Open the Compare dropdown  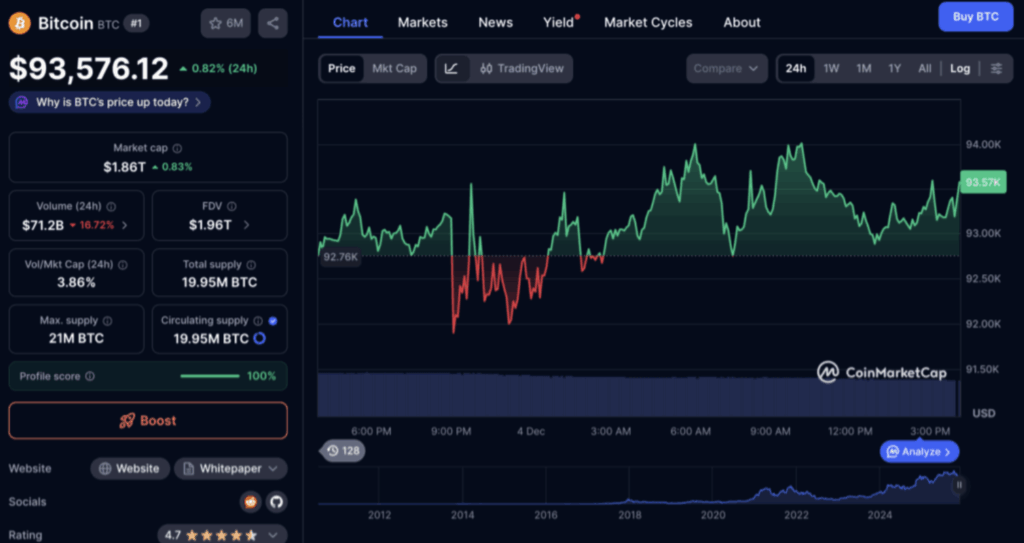[x=726, y=68]
